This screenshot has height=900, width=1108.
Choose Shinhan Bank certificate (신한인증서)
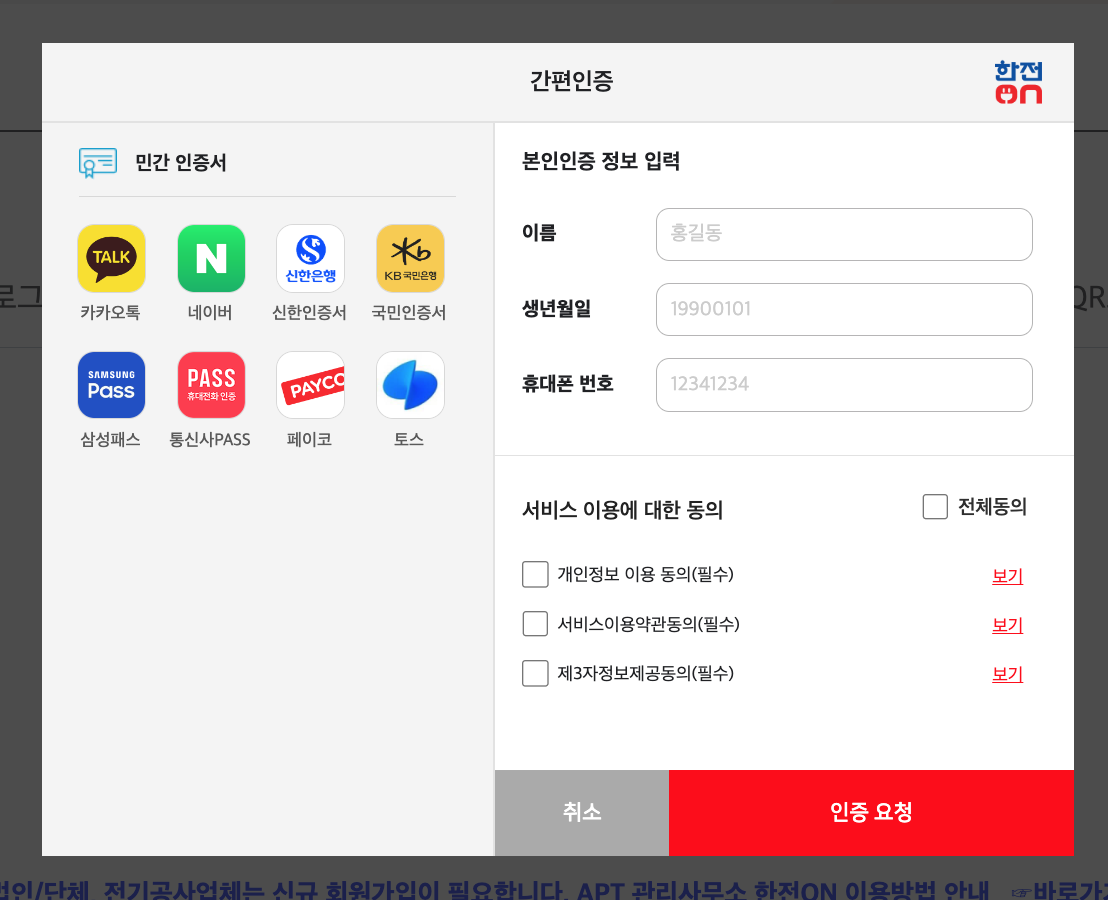310,258
